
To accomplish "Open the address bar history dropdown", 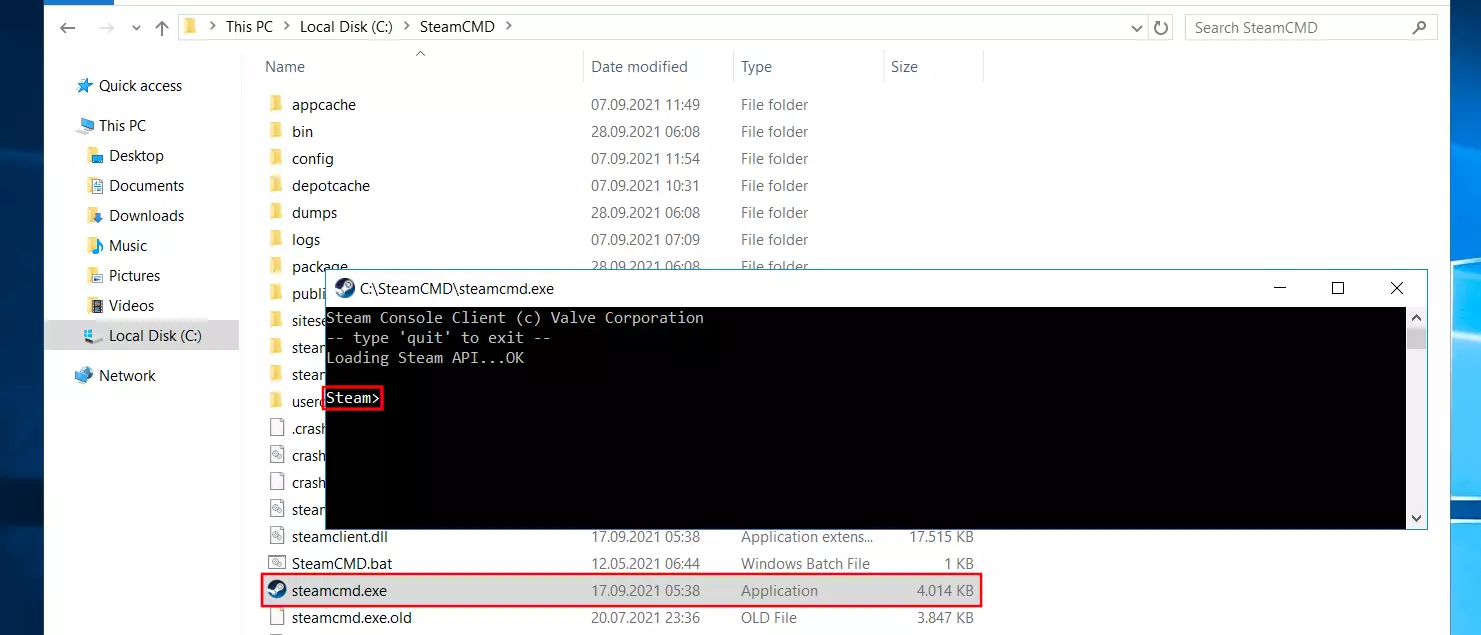I will pos(1136,28).
